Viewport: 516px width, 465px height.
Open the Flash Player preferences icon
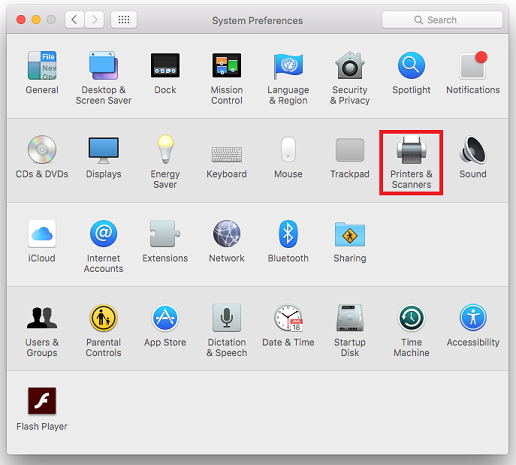click(42, 401)
